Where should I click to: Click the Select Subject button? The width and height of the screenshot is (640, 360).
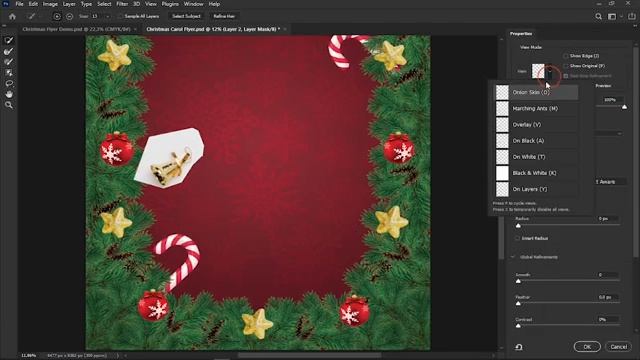[186, 16]
